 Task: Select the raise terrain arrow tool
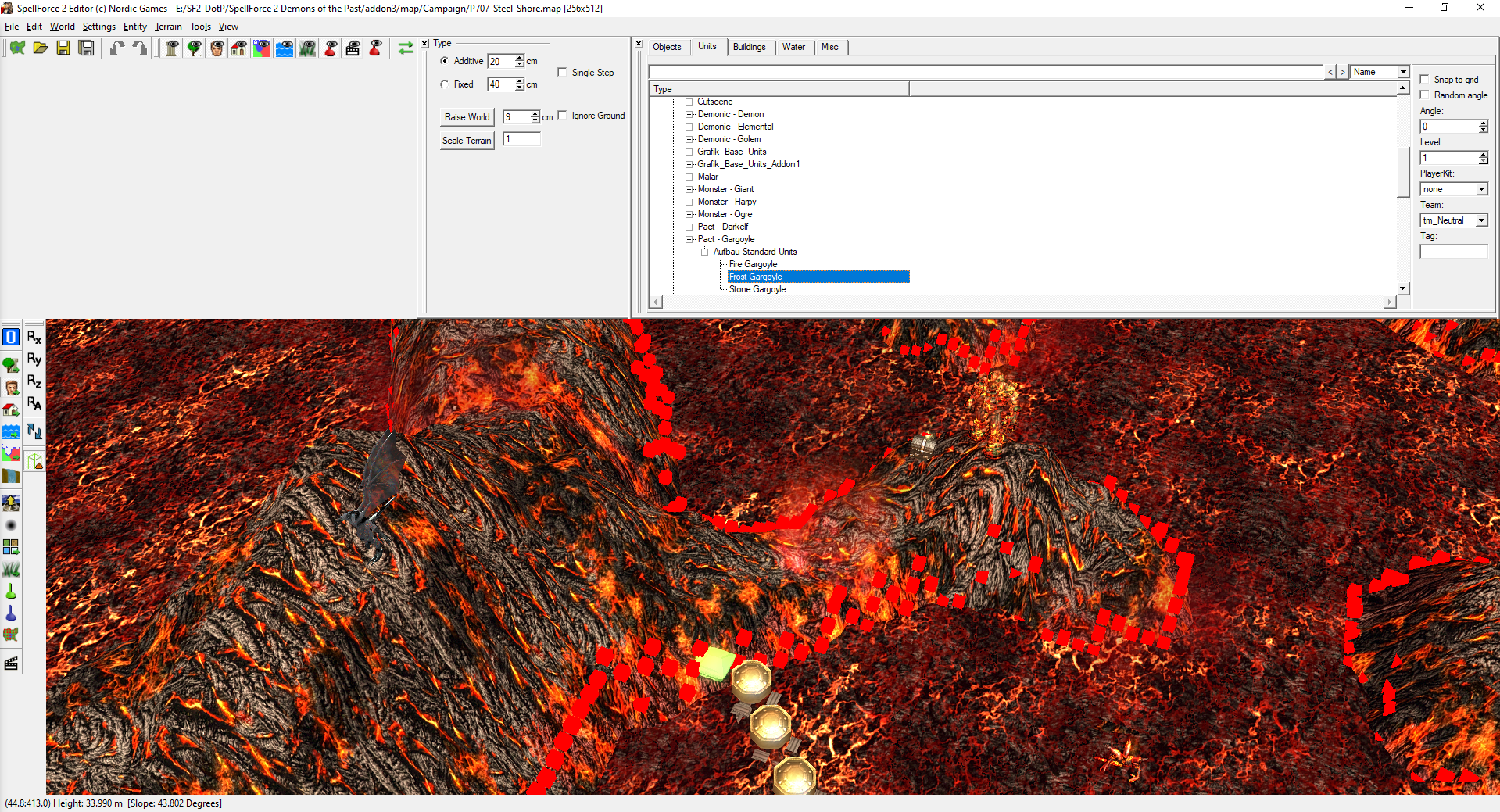11,503
